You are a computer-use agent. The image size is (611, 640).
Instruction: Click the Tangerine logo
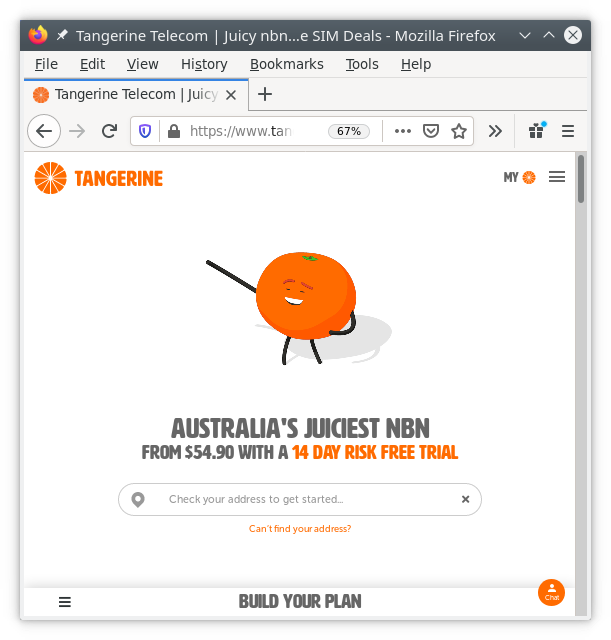pos(98,178)
